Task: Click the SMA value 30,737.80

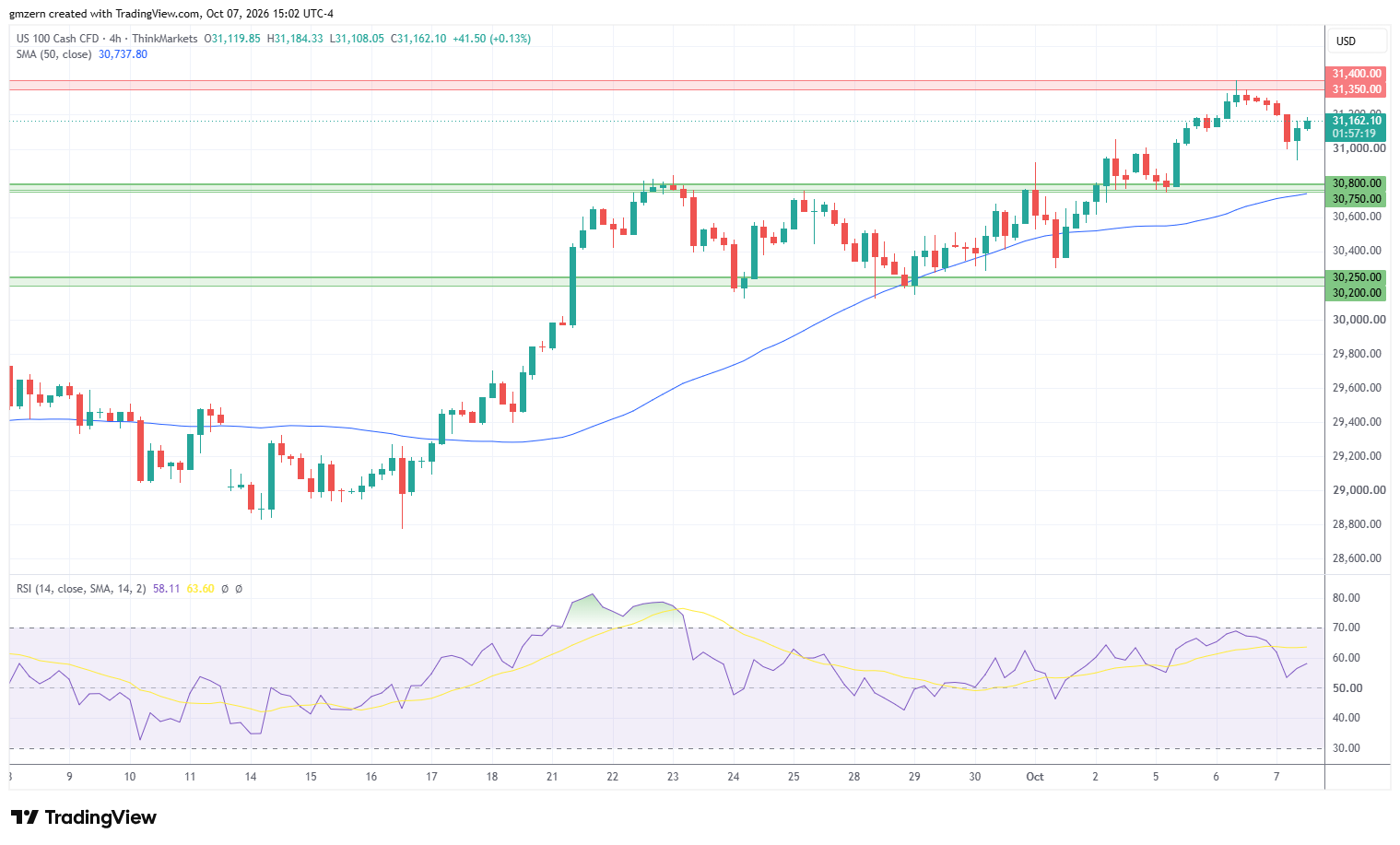Action: click(x=123, y=54)
